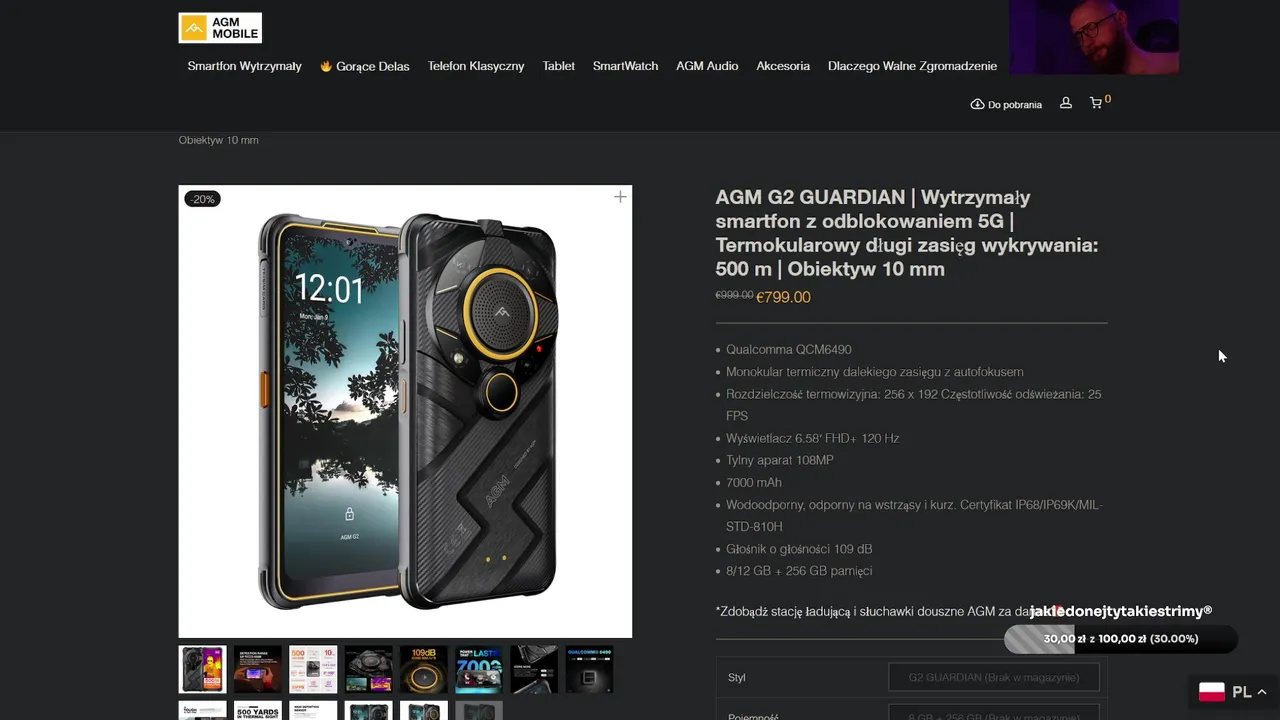Select the 7000 battery thumbnail
Viewport: 1280px width, 720px height.
479,670
